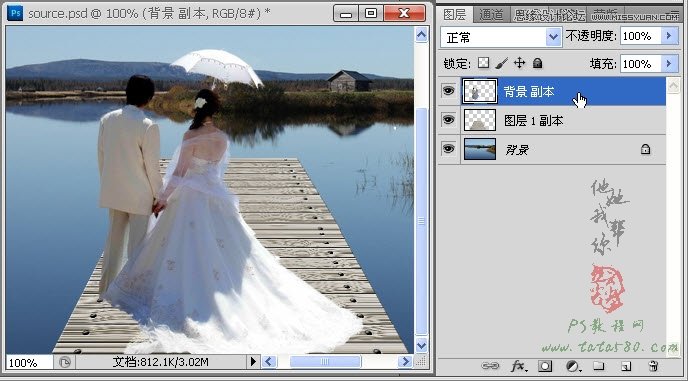Toggle lock all padlock icon
Image resolution: width=688 pixels, height=381 pixels.
[538, 63]
